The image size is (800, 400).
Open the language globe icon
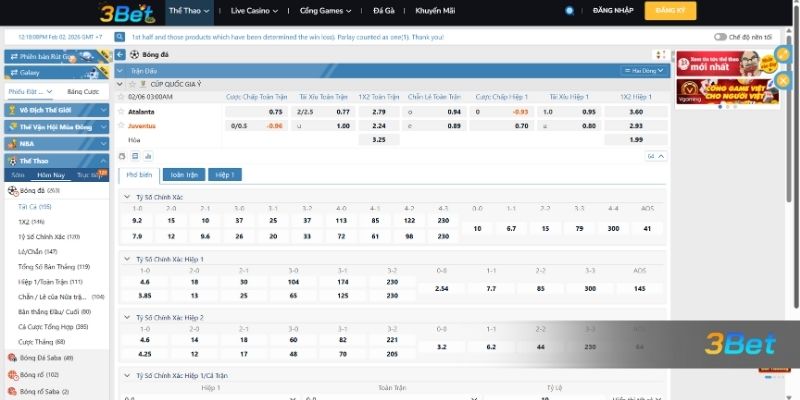click(x=569, y=11)
